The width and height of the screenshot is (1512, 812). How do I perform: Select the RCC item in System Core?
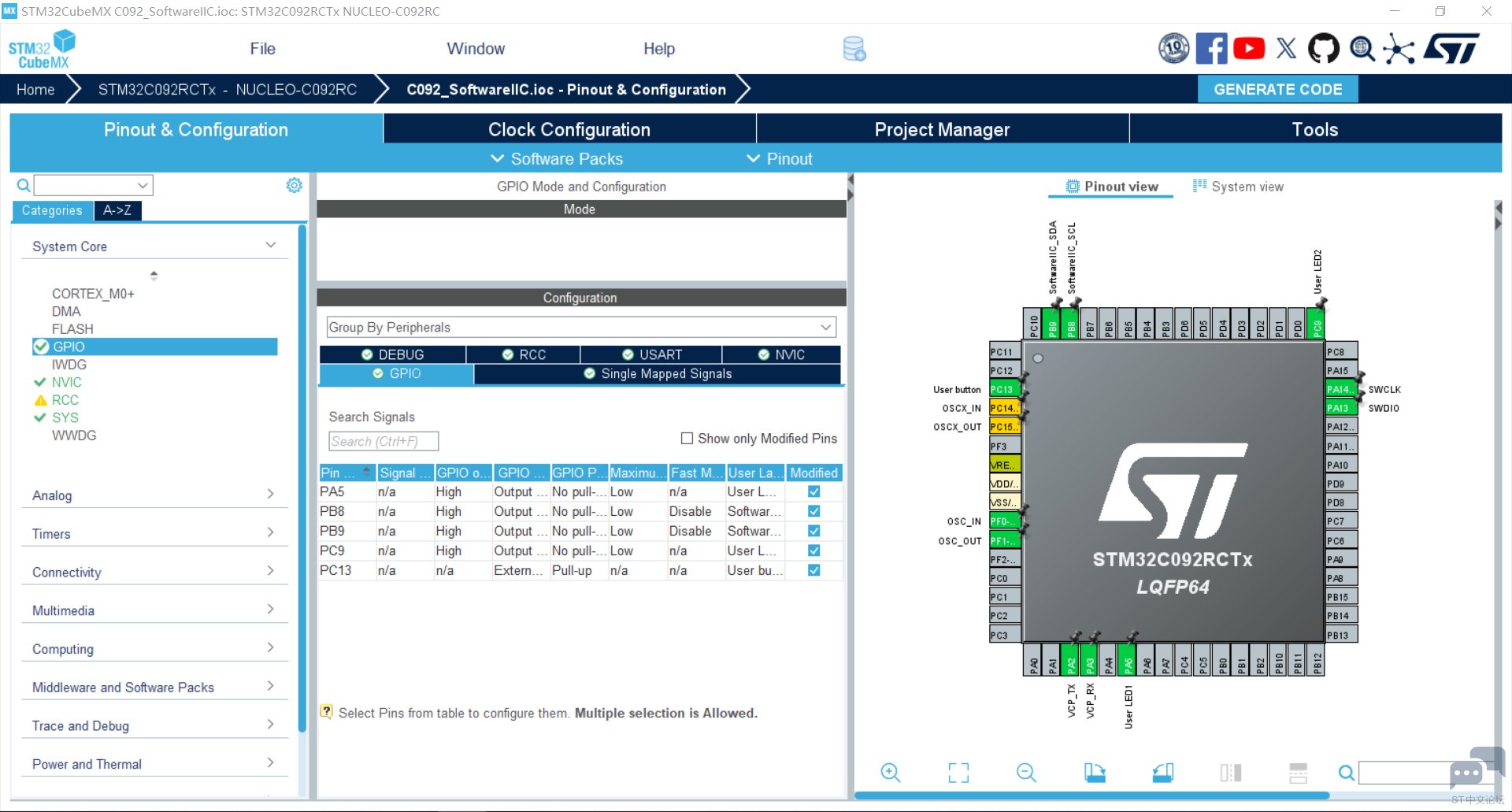click(65, 400)
